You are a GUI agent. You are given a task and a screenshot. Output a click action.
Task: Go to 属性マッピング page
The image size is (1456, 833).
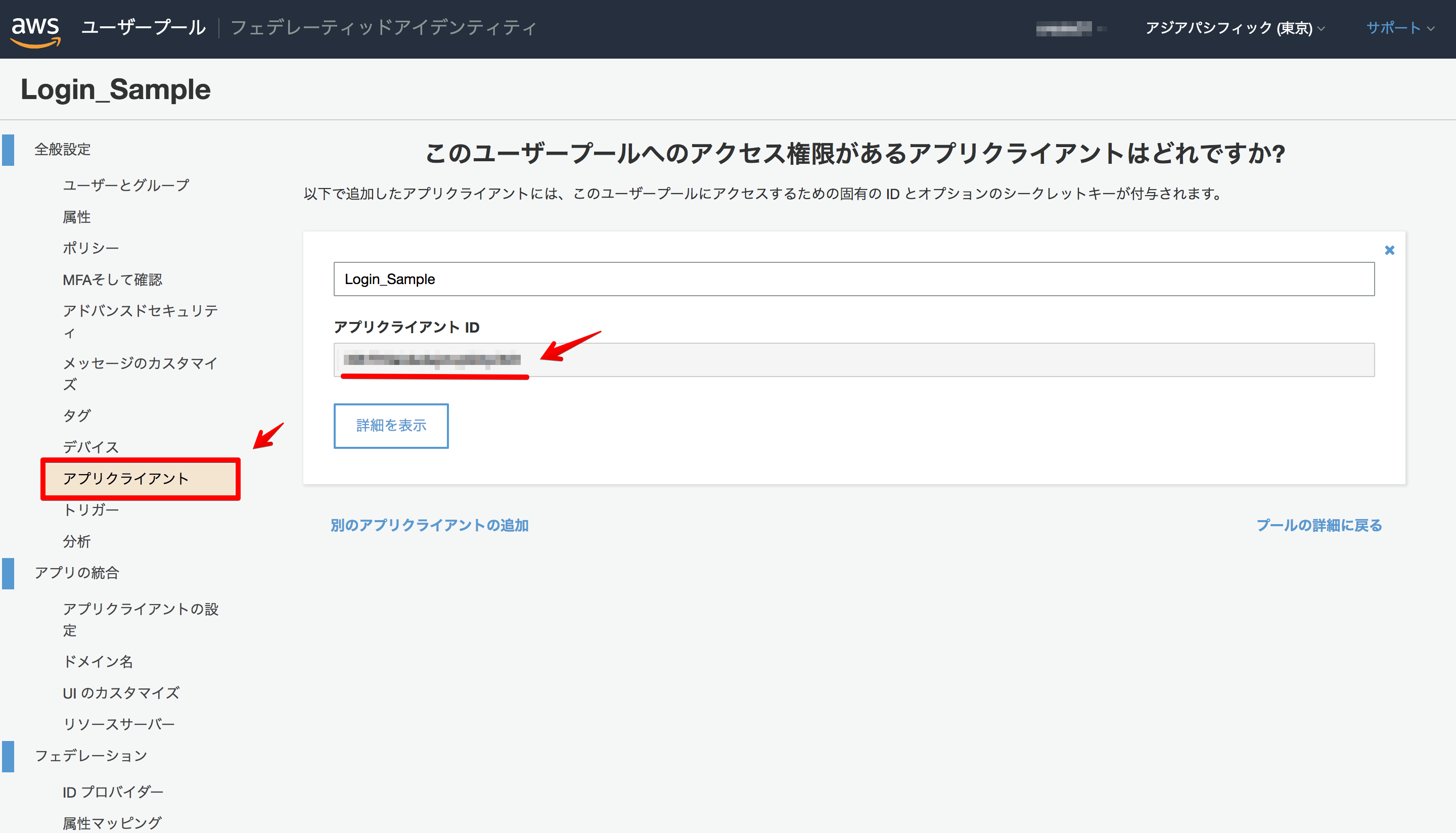[x=112, y=823]
